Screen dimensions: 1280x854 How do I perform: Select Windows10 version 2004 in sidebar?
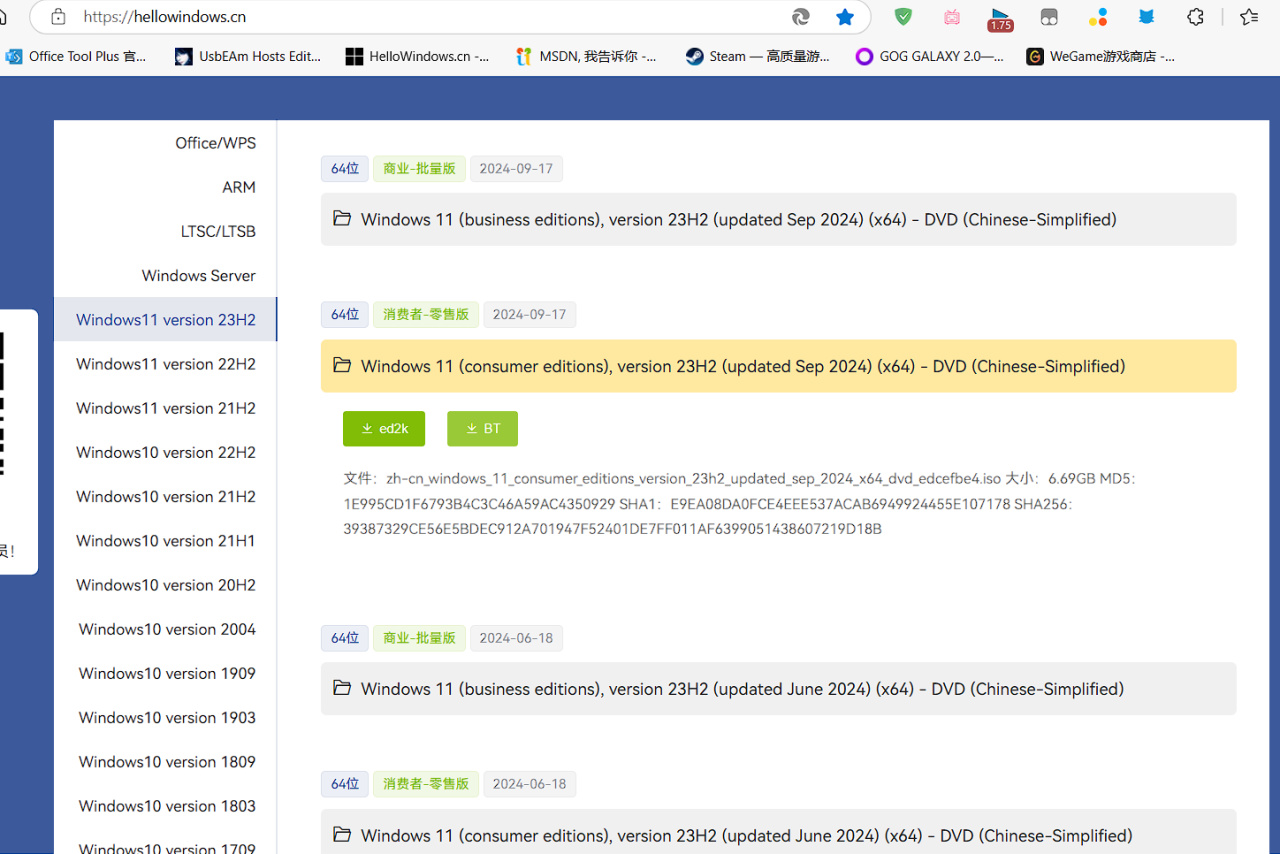click(x=166, y=629)
